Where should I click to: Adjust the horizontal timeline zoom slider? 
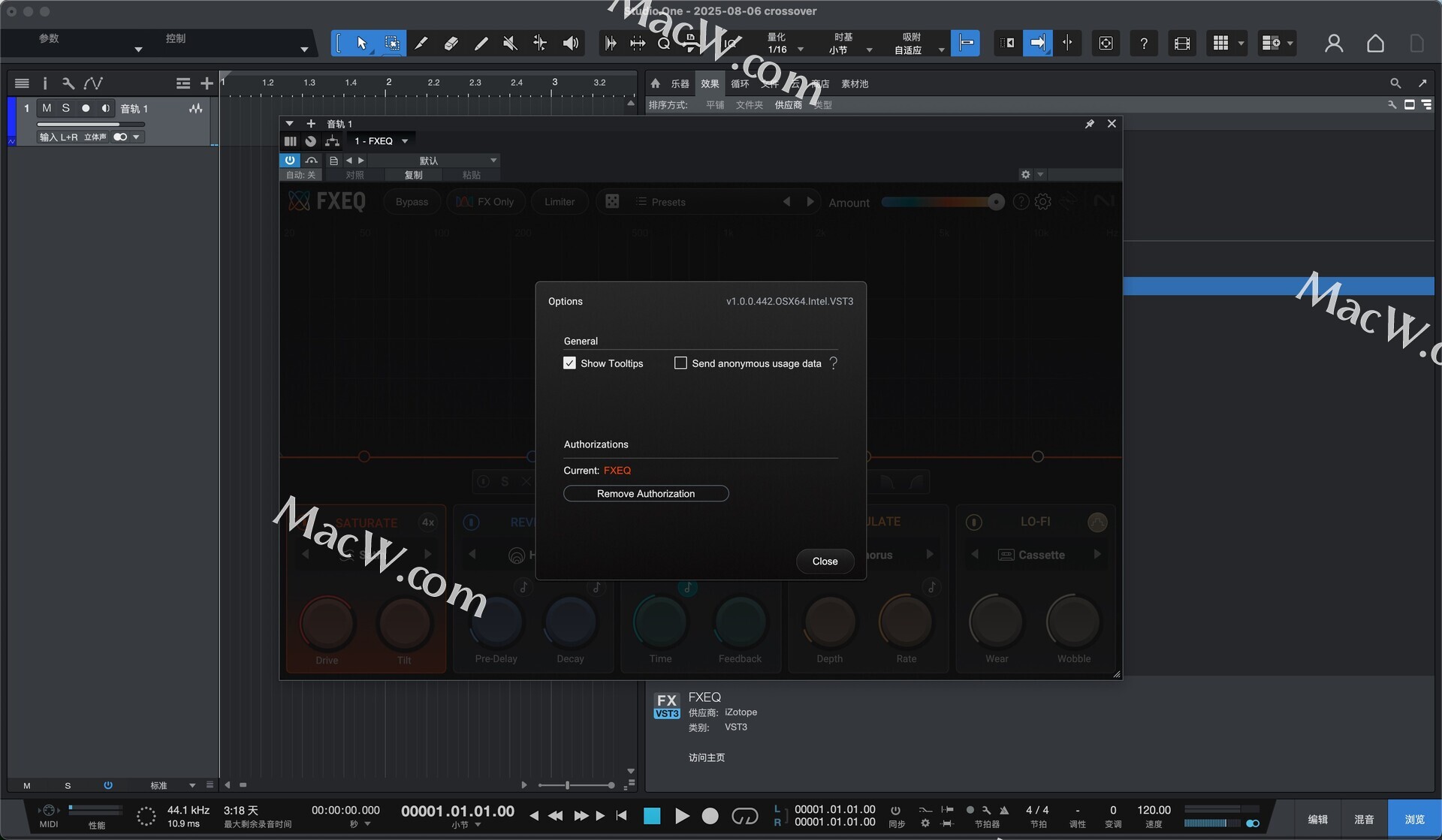click(x=577, y=785)
